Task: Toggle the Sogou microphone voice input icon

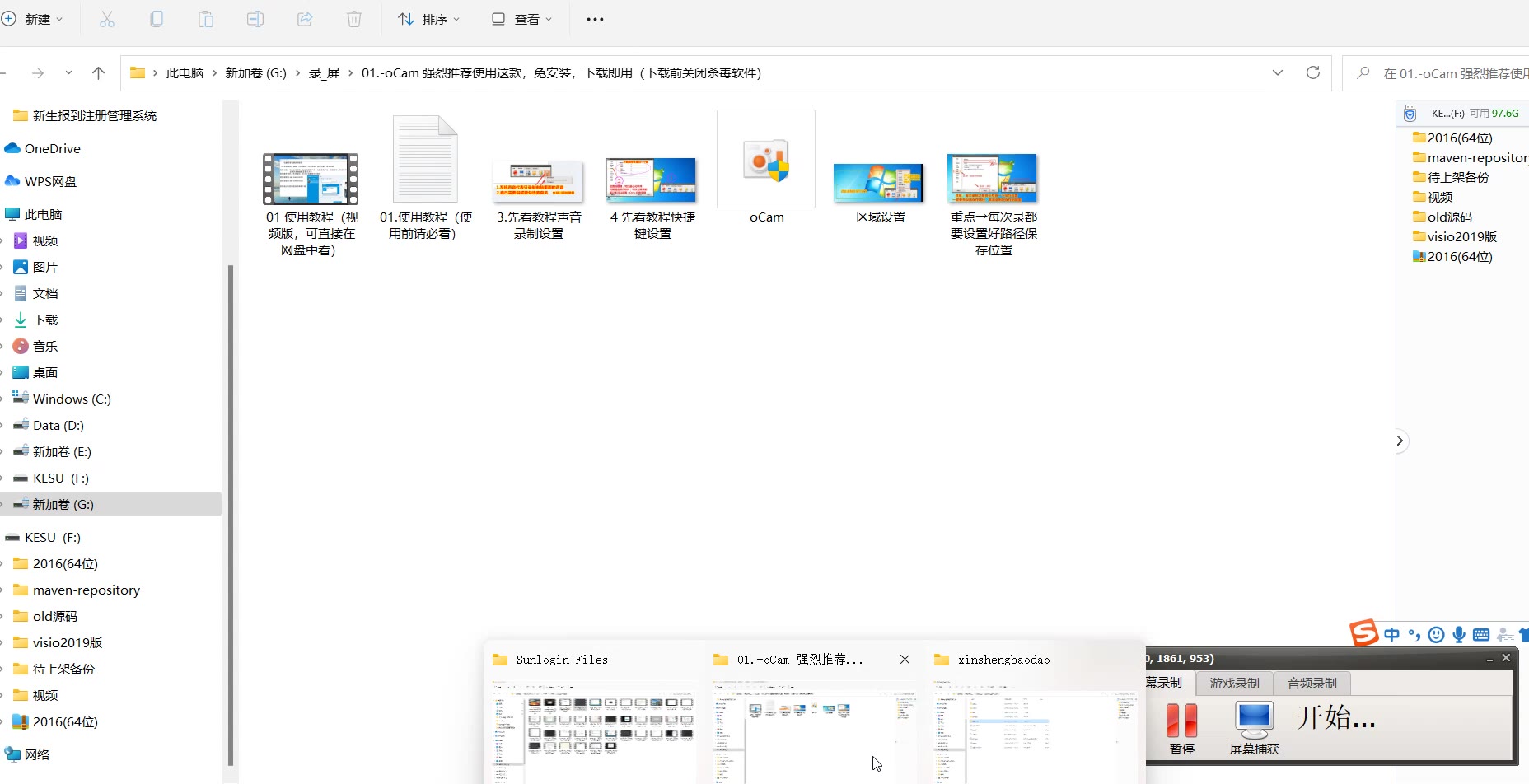Action: (1459, 634)
